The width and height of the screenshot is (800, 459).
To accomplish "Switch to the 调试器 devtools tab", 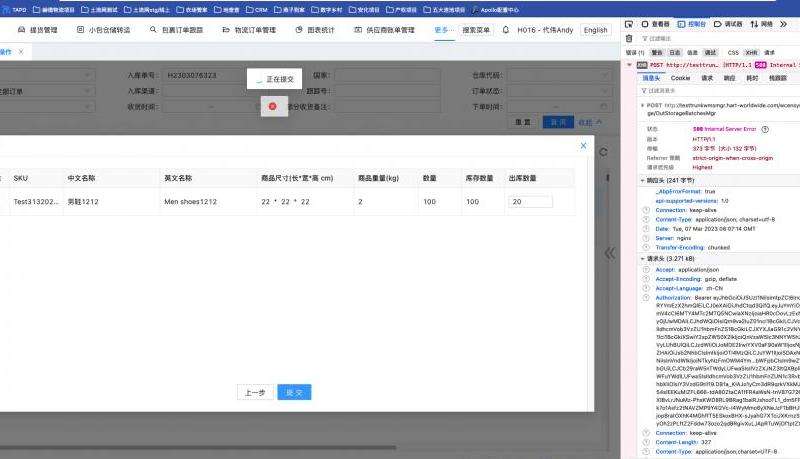I will 728,24.
